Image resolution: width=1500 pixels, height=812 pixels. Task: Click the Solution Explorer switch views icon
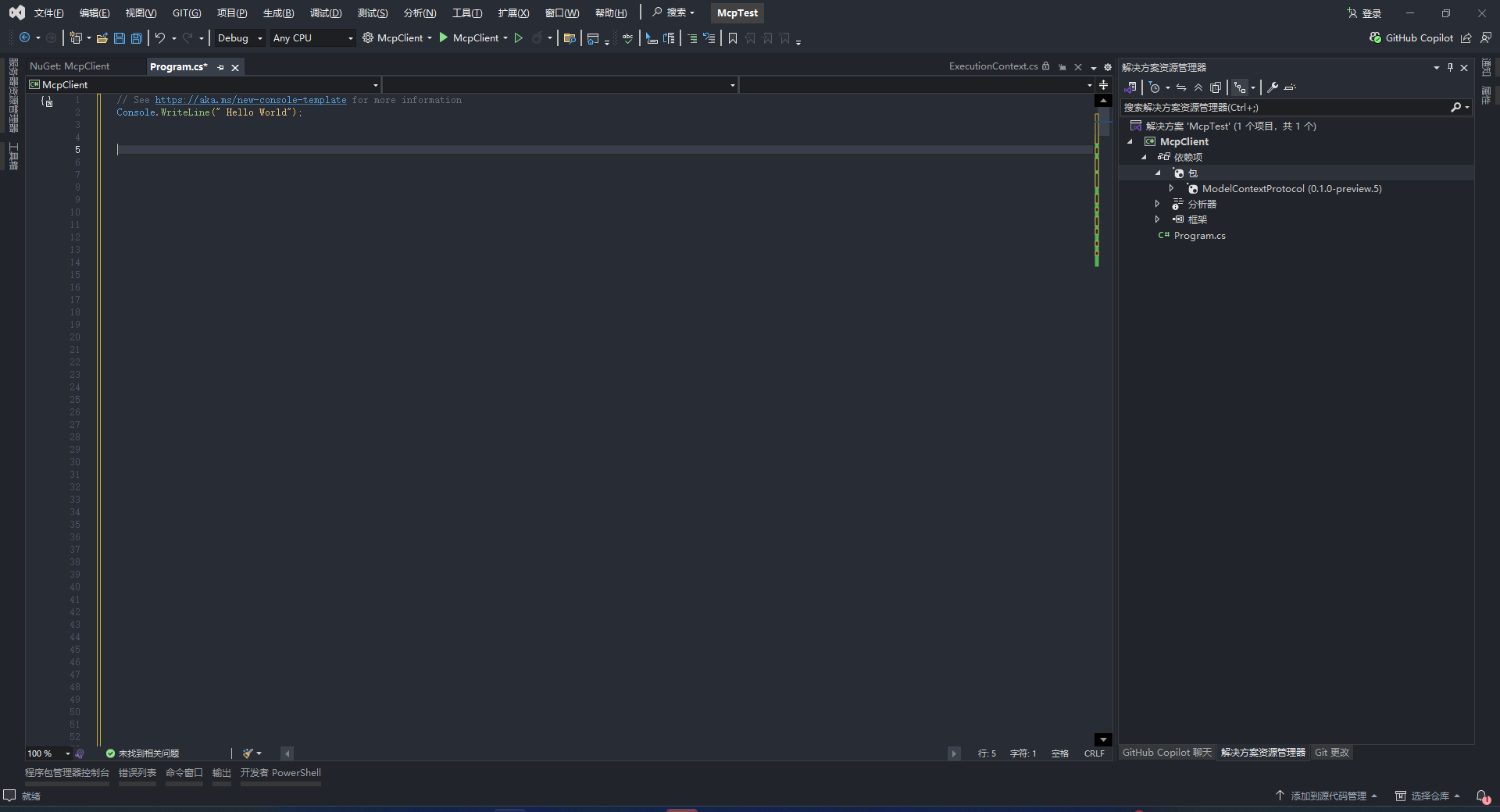point(1131,87)
